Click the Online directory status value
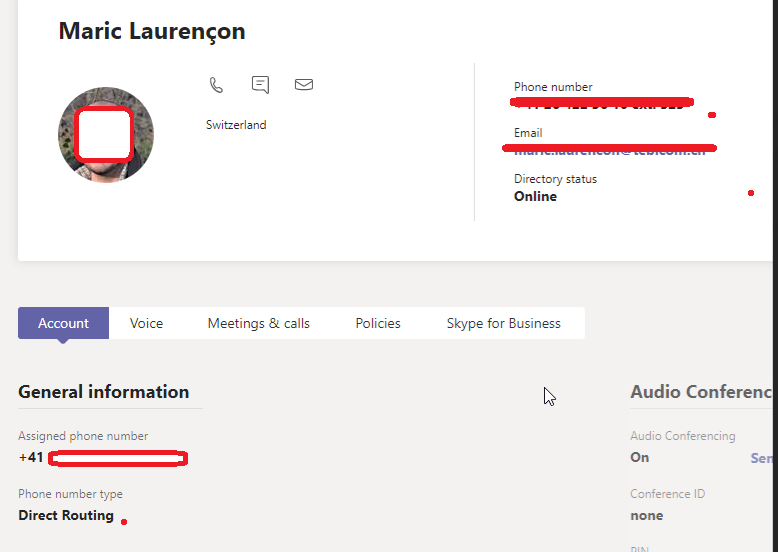Image resolution: width=778 pixels, height=552 pixels. tap(535, 197)
